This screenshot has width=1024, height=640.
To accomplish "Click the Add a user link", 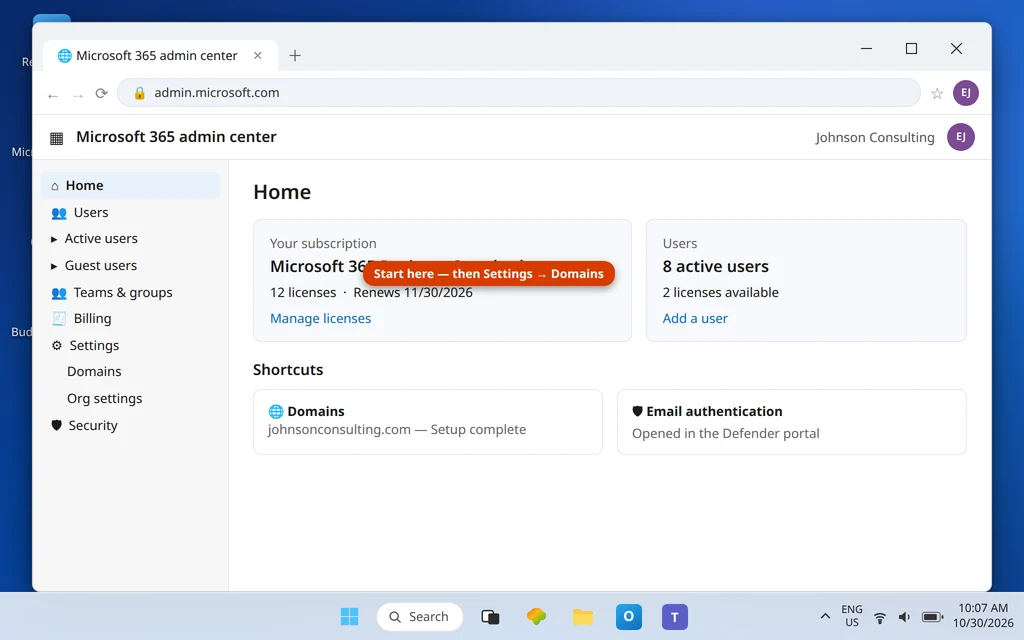I will 695,318.
